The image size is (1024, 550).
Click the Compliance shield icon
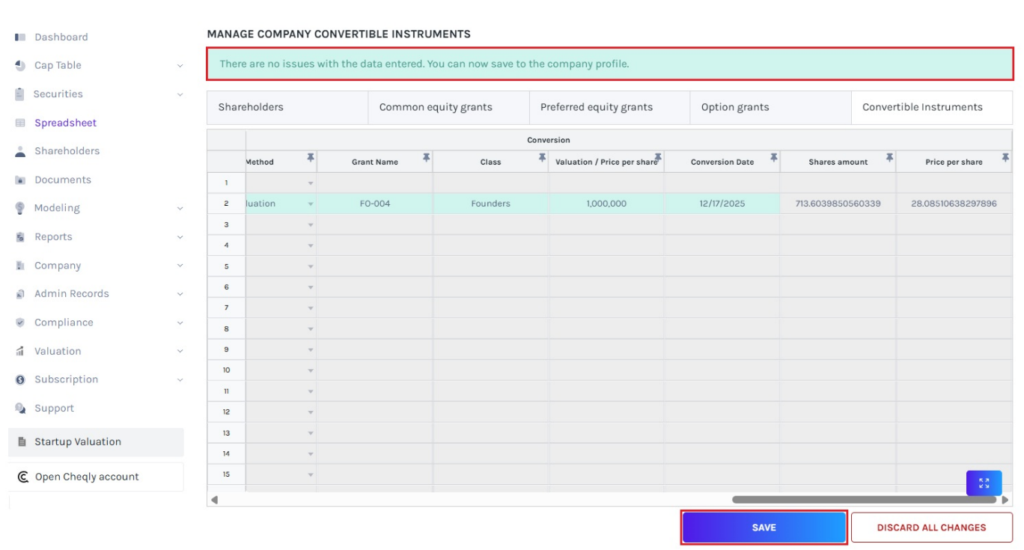click(x=20, y=323)
